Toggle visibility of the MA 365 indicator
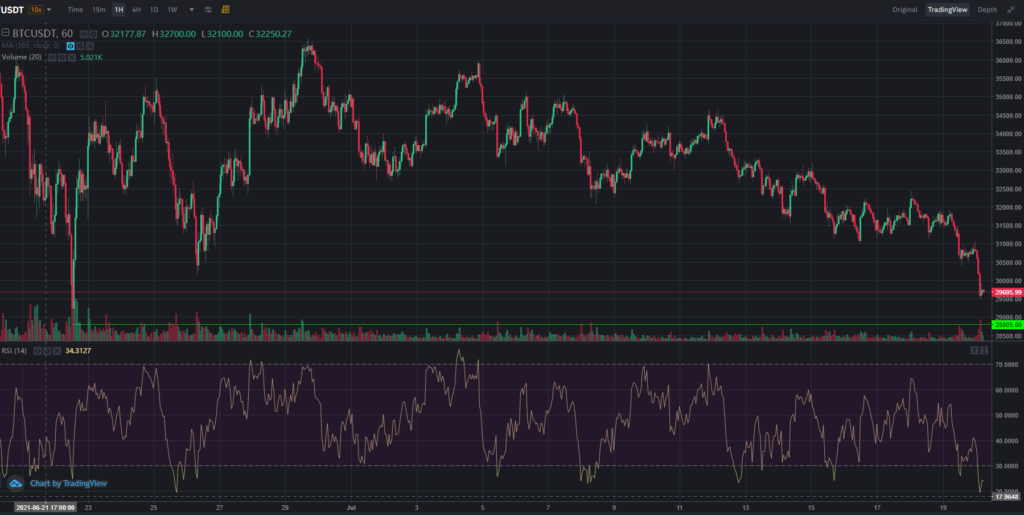 [x=70, y=46]
